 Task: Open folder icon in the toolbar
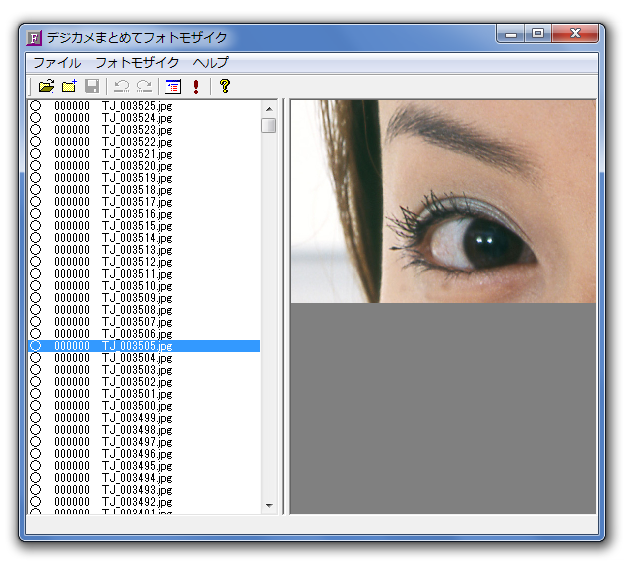46,86
